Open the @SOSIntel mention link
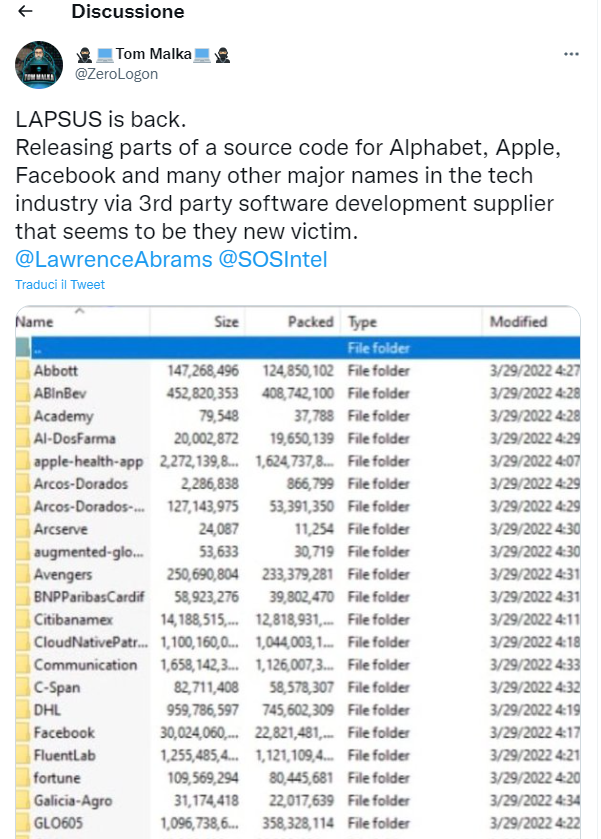 point(273,259)
